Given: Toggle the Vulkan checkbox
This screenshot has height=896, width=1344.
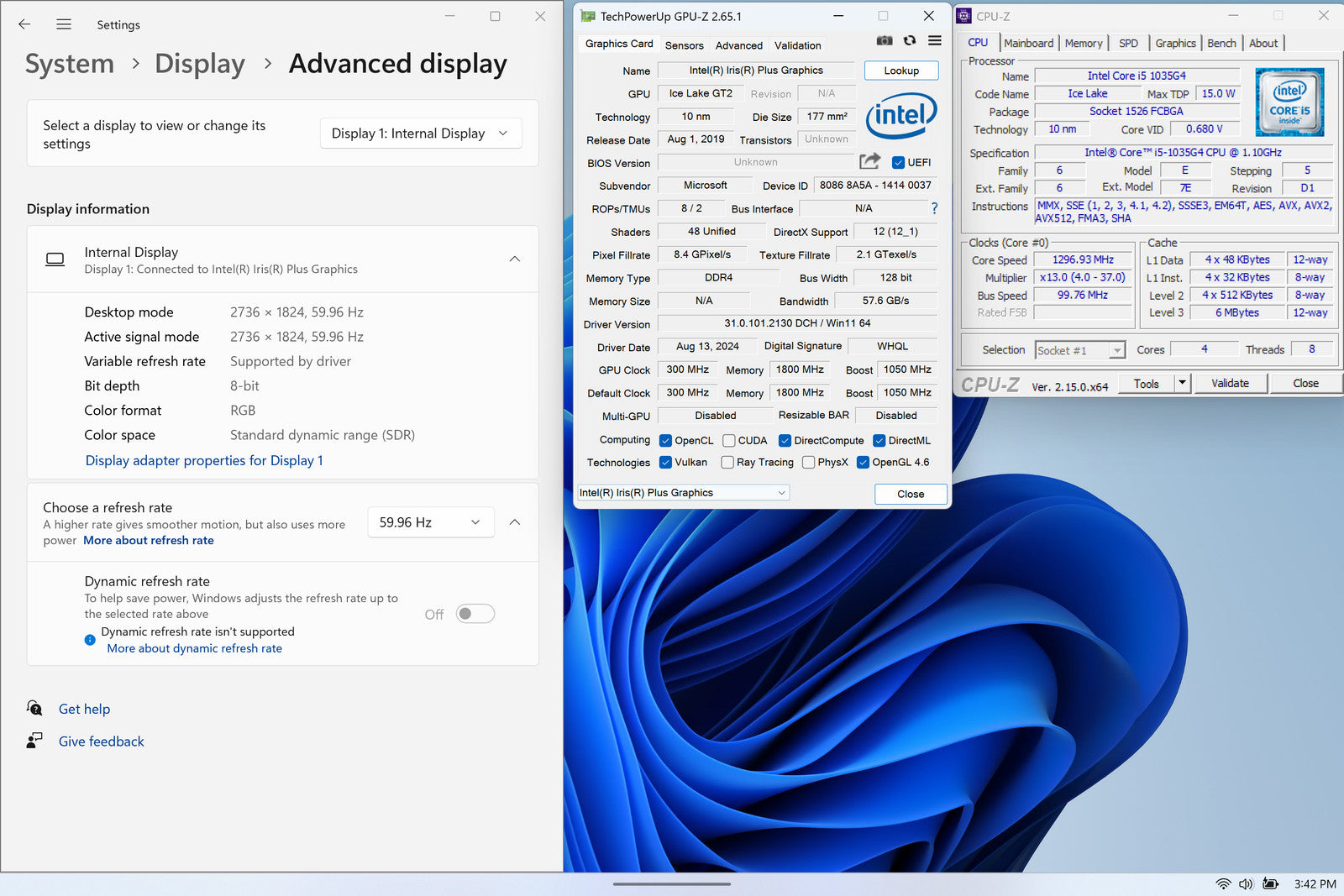Looking at the screenshot, I should point(665,462).
